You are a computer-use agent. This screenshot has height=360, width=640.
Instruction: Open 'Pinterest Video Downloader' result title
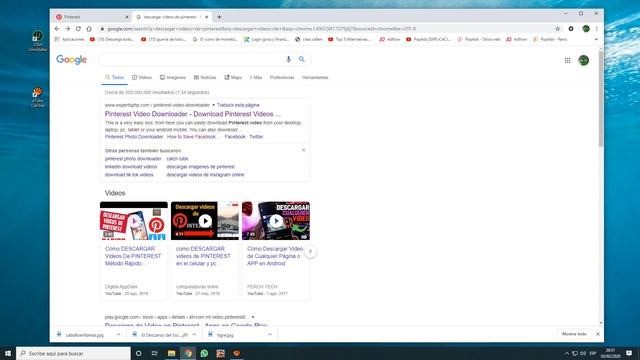pyautogui.click(x=193, y=114)
